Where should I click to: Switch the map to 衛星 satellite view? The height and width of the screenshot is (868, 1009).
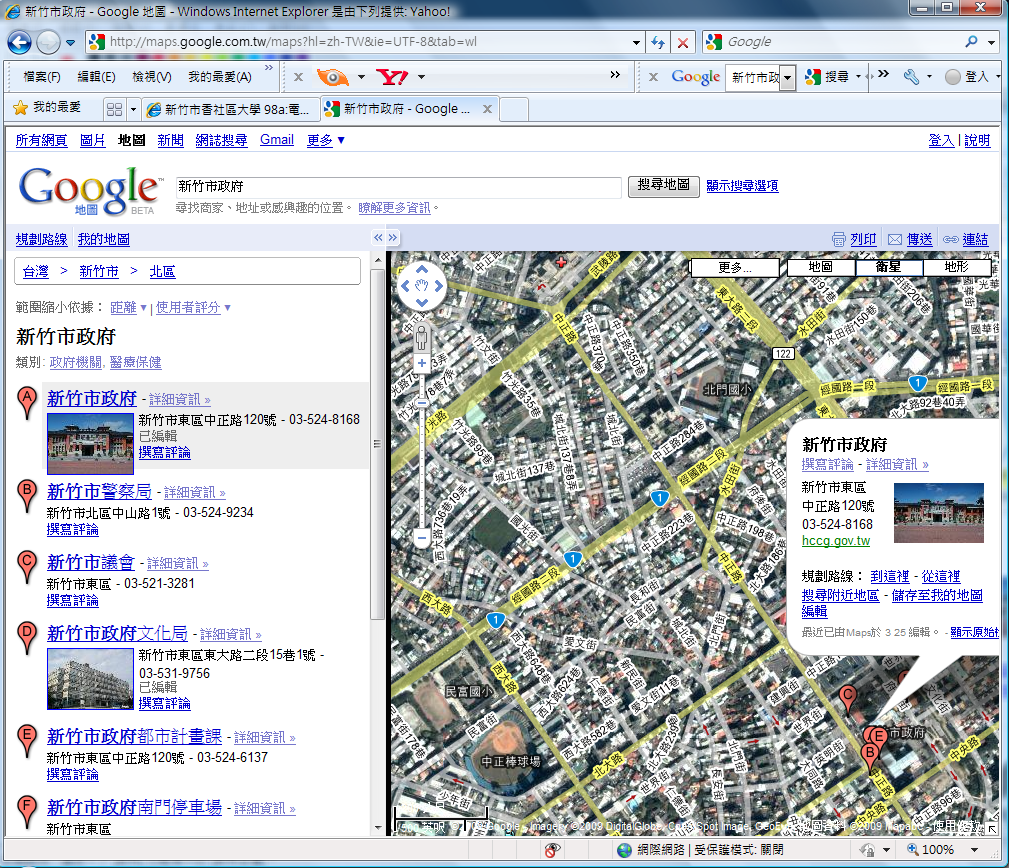pyautogui.click(x=889, y=266)
